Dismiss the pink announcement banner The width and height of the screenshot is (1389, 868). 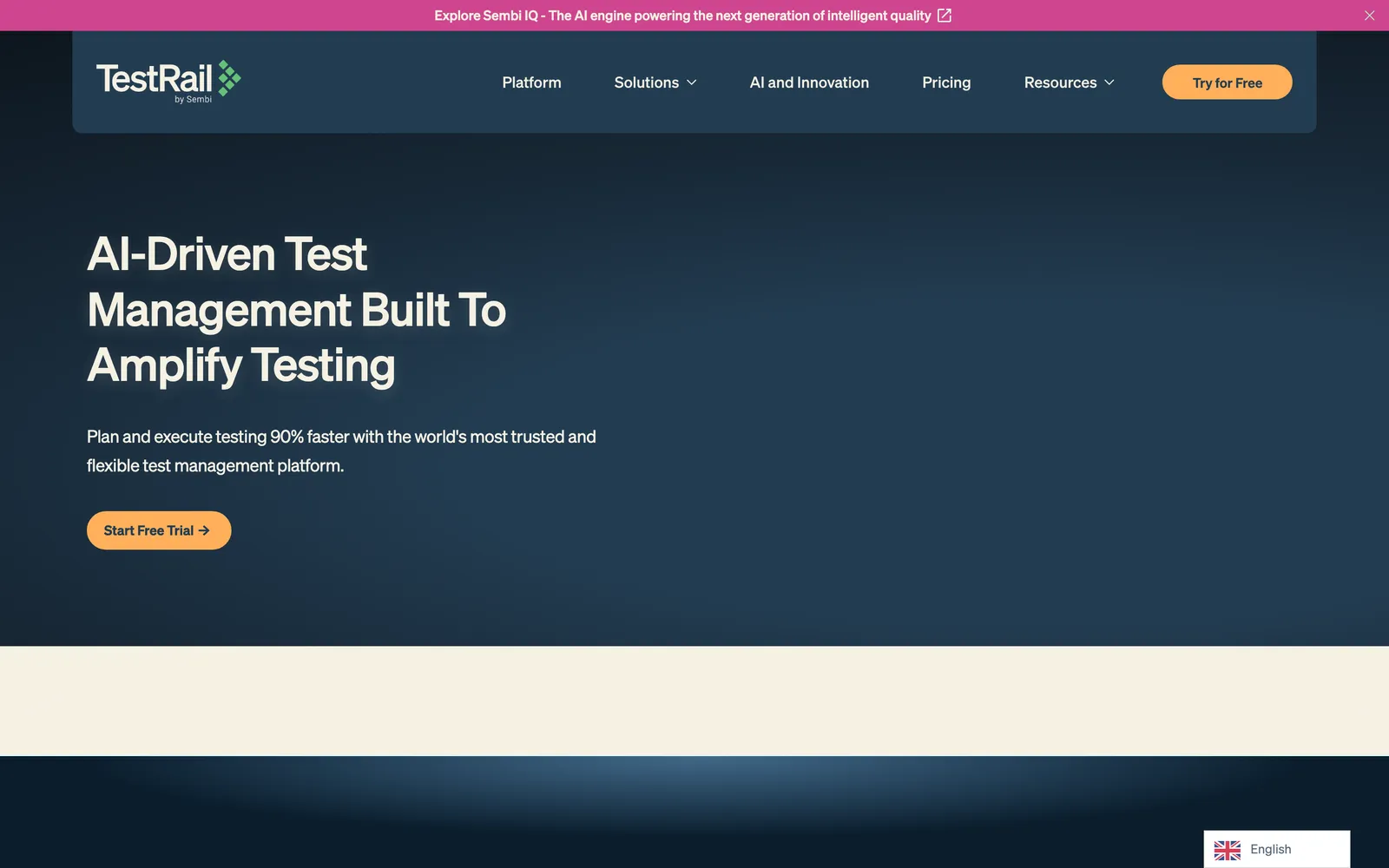coord(1369,16)
